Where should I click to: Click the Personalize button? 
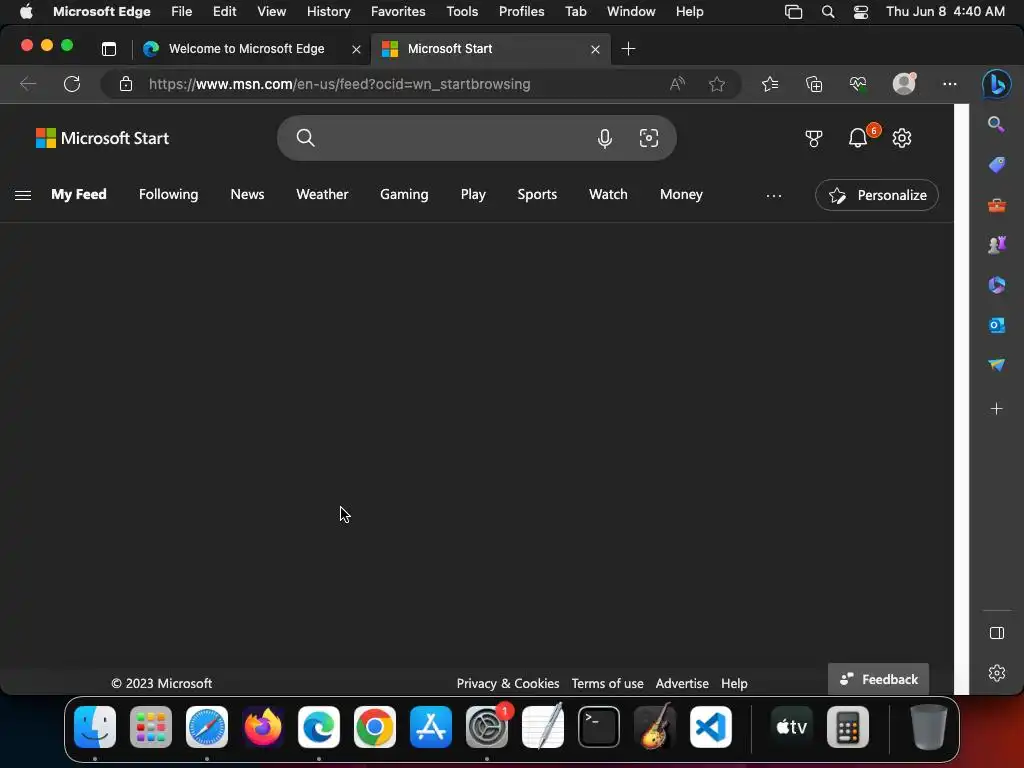(x=876, y=195)
